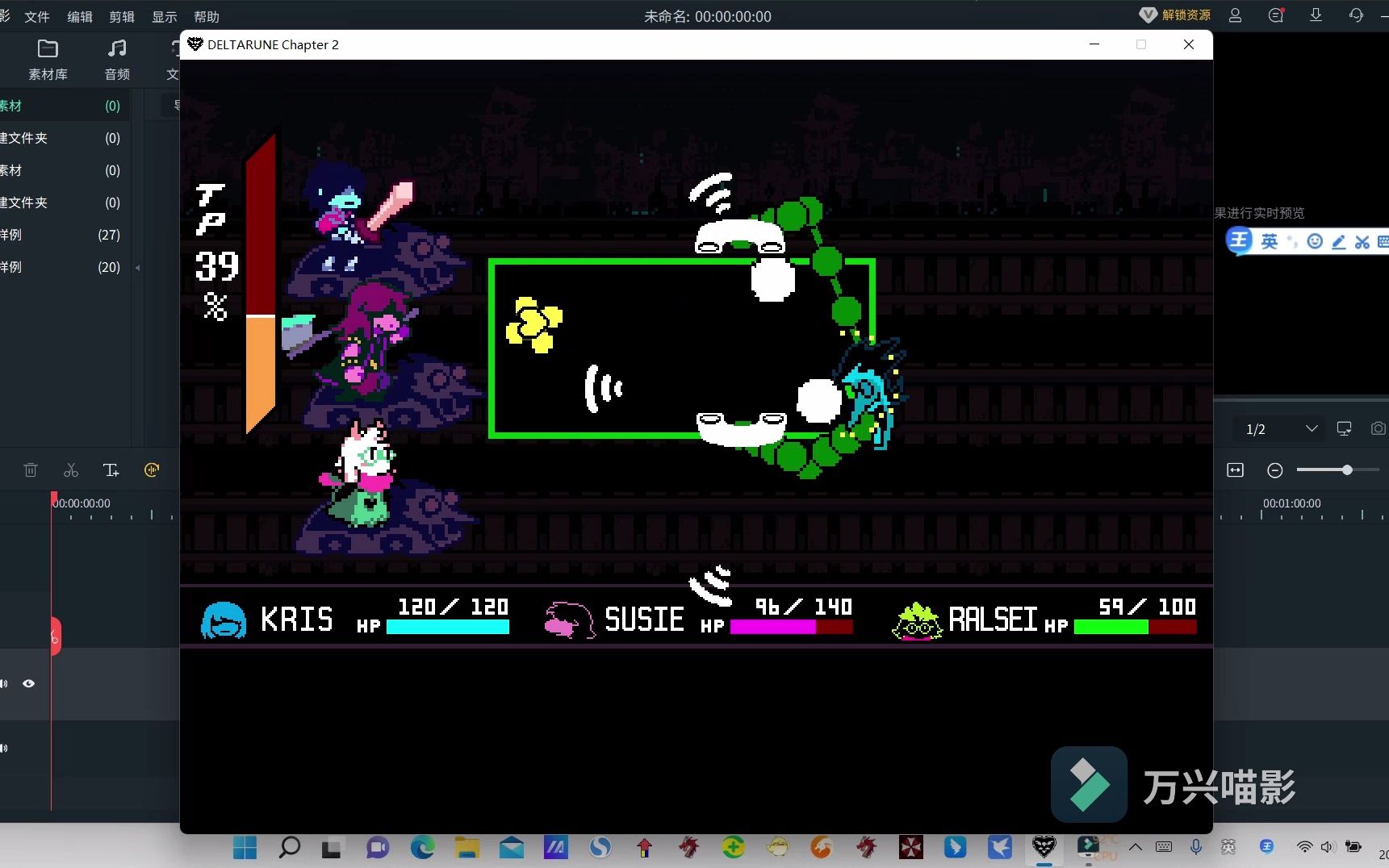
Task: Open Windows taskbar search
Action: (289, 847)
